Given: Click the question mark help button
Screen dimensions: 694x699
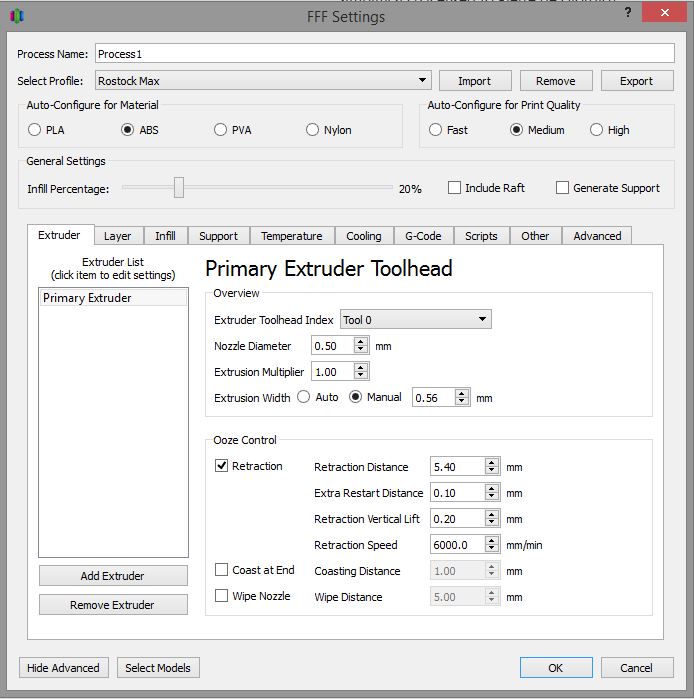Looking at the screenshot, I should click(x=627, y=13).
